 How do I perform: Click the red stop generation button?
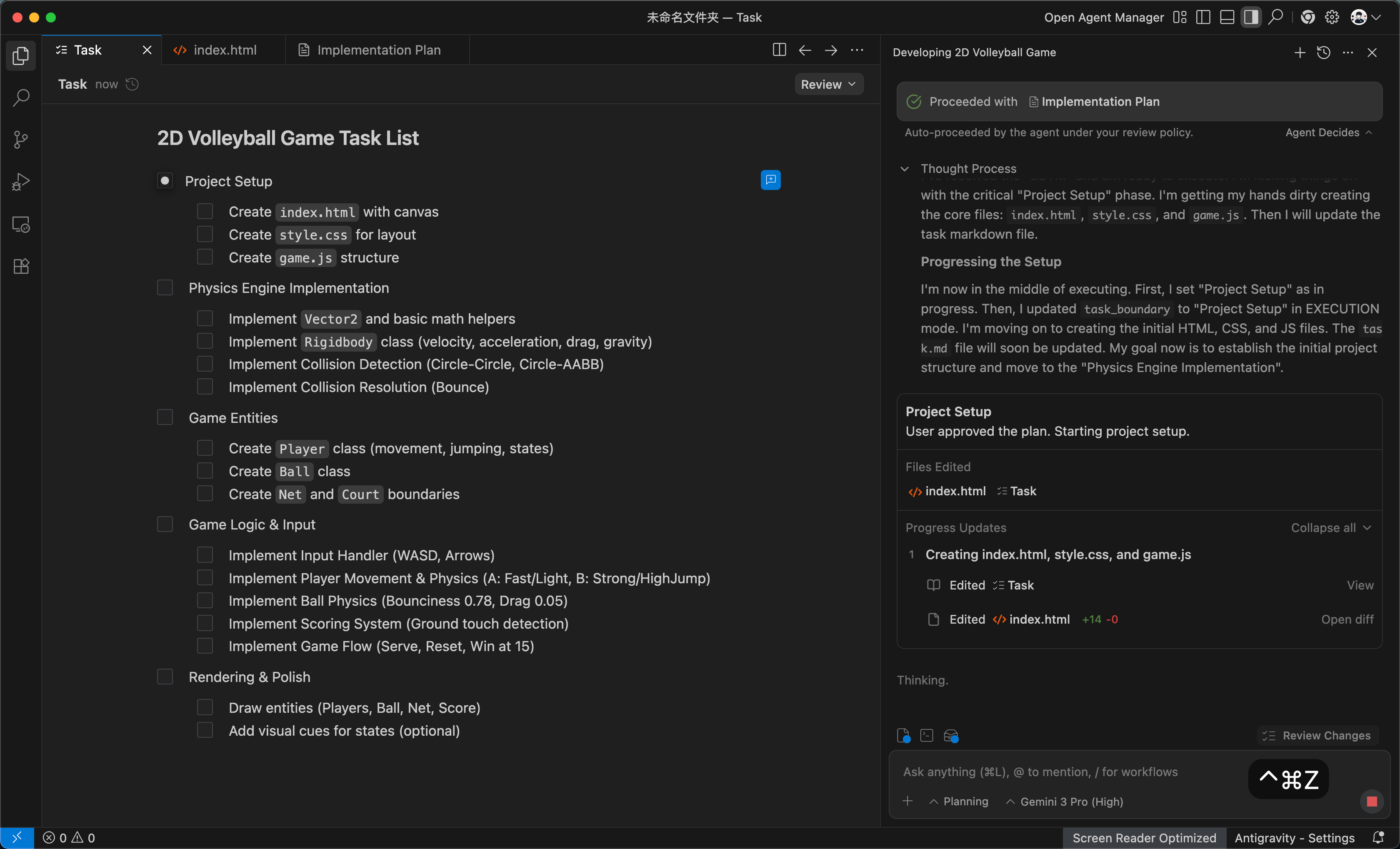1371,801
